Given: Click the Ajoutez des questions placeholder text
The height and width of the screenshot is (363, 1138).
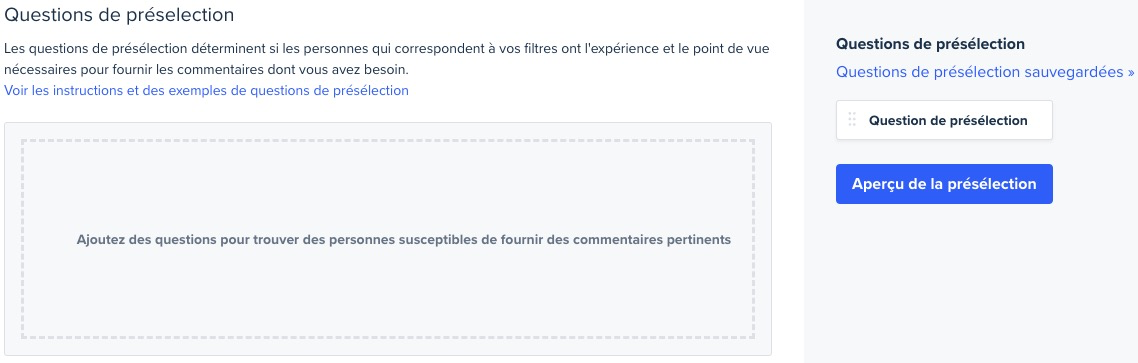Looking at the screenshot, I should click(404, 240).
